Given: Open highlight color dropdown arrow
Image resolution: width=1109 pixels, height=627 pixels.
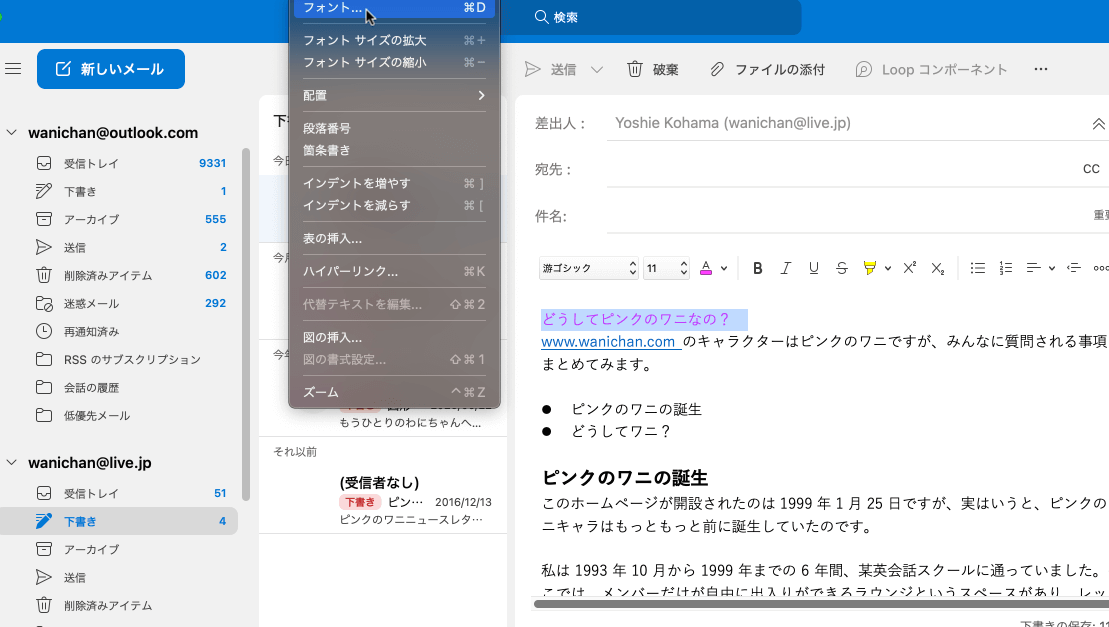Looking at the screenshot, I should tap(888, 269).
